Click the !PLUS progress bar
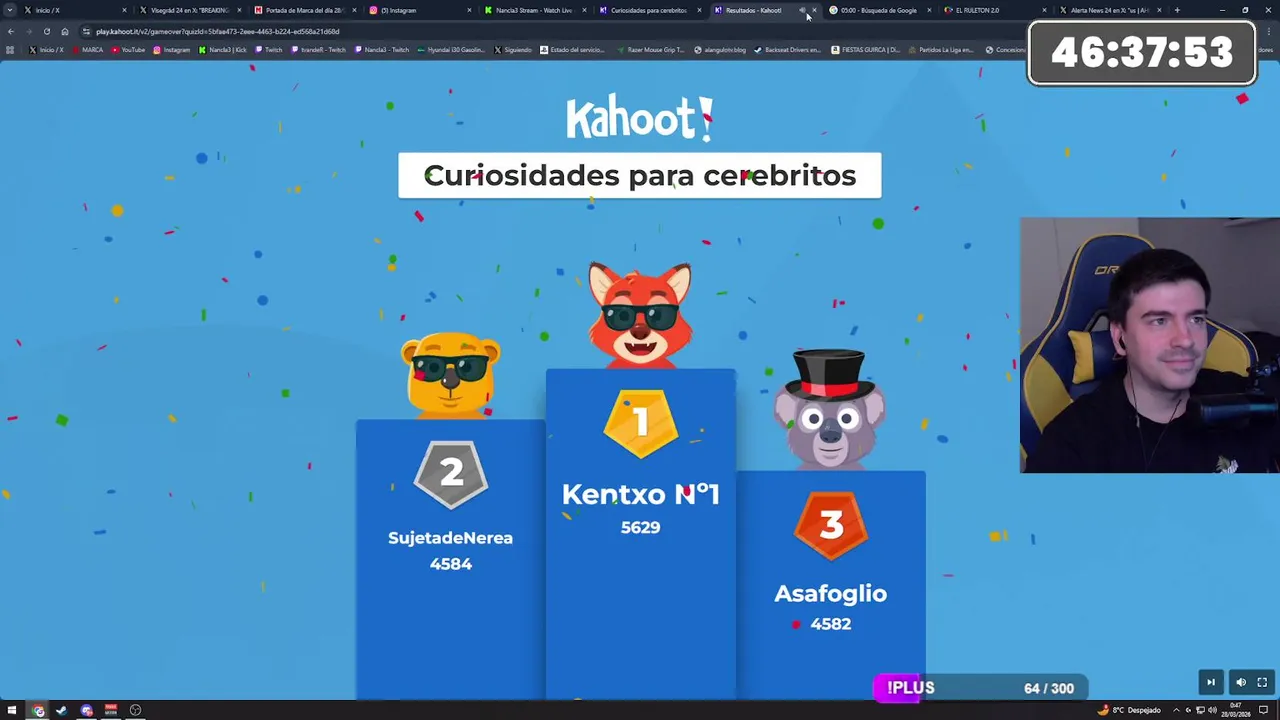 (x=980, y=688)
